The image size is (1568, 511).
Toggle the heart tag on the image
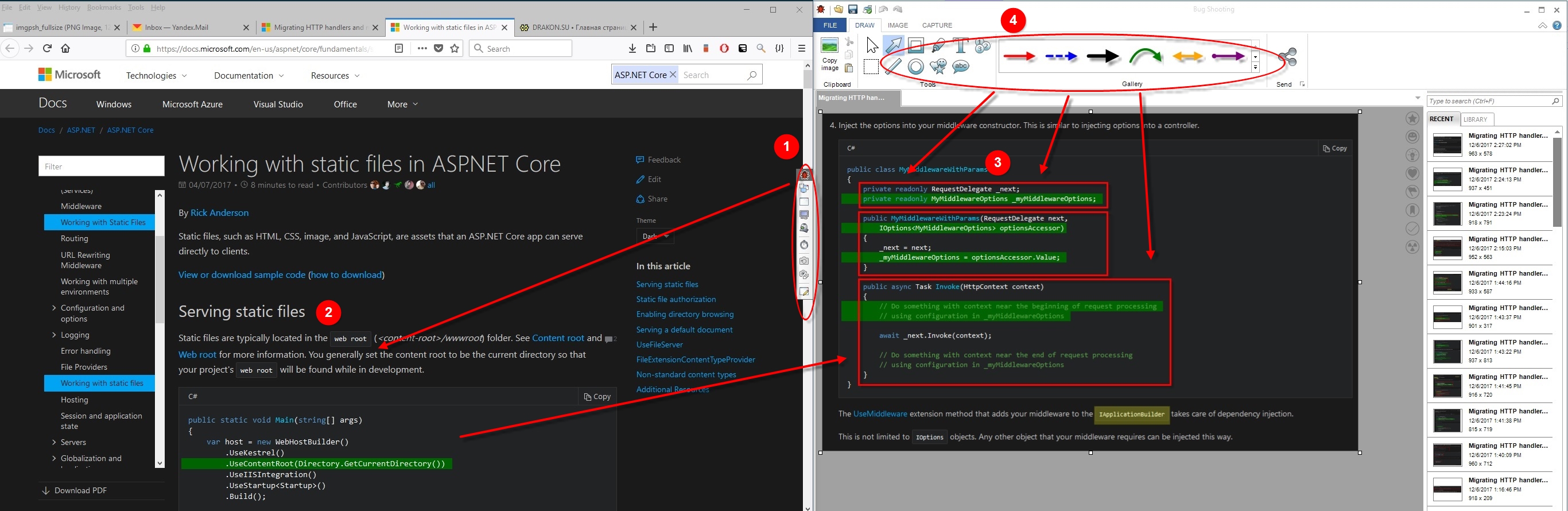[1413, 173]
